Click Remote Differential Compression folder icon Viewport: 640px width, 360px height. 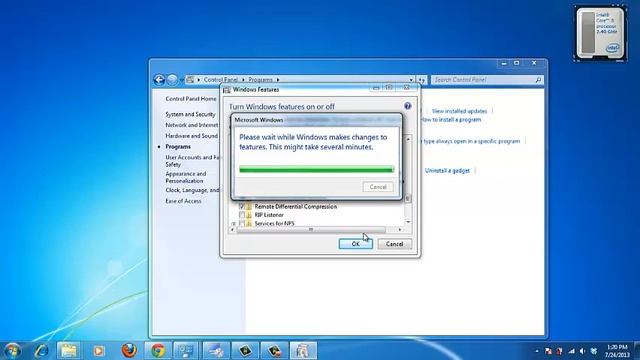pyautogui.click(x=249, y=207)
